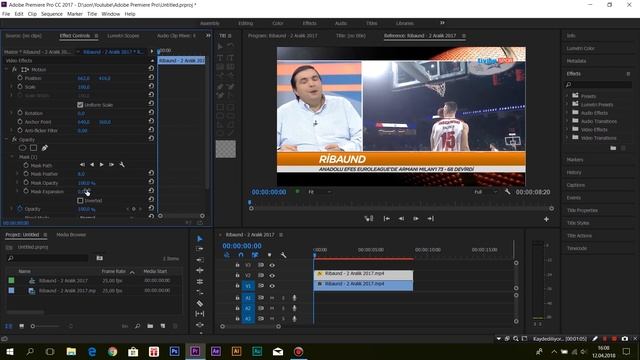The height and width of the screenshot is (360, 640).
Task: Collapse the Motion effect properties
Action: click(6, 69)
